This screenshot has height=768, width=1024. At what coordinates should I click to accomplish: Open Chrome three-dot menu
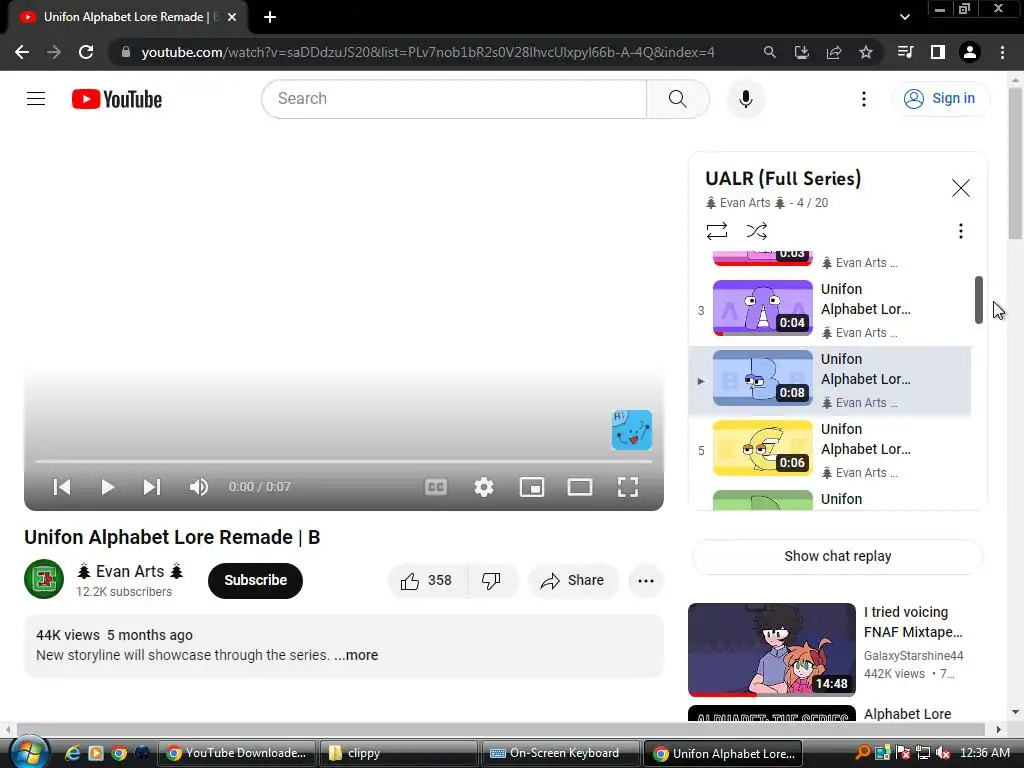[x=1002, y=52]
